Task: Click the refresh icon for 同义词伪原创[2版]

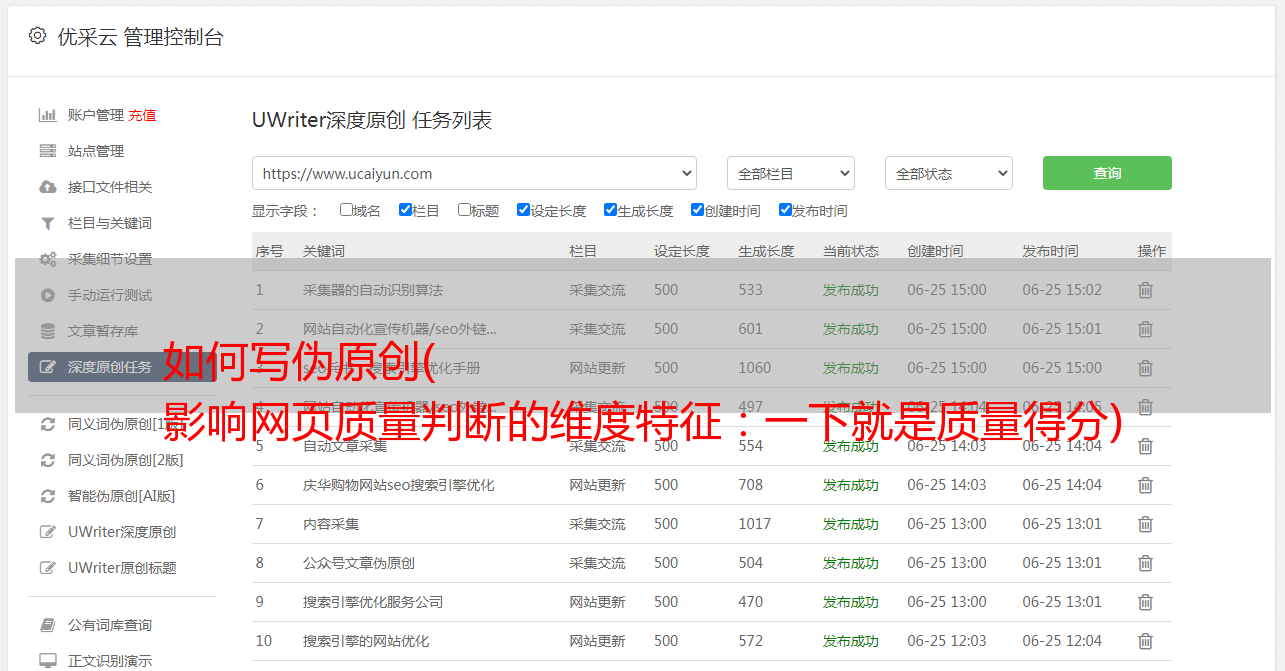Action: pos(47,460)
